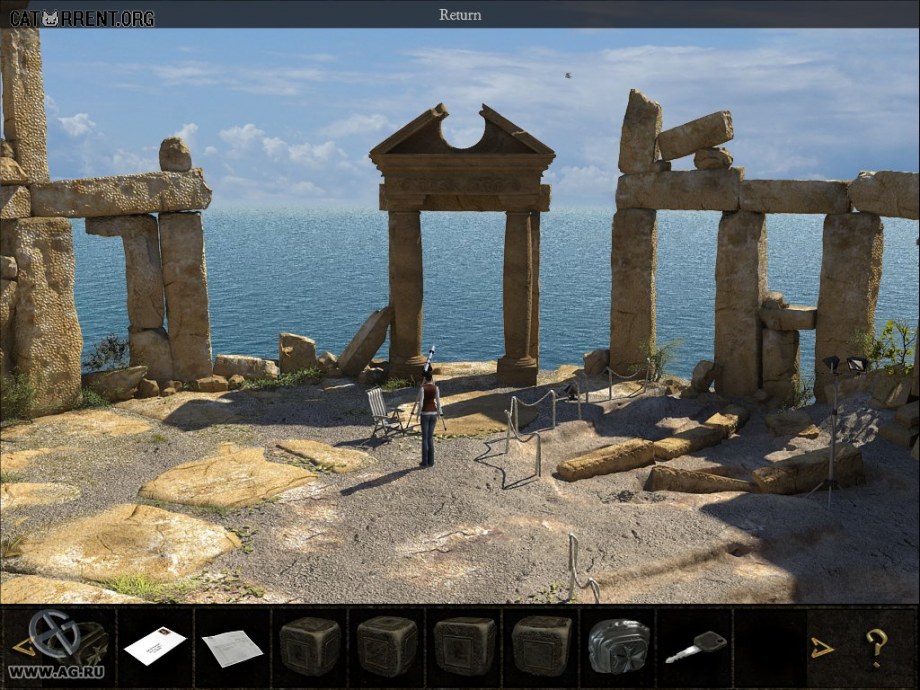Screen dimensions: 920x690
Task: Inspect the small flying object in the sky
Action: pos(567,75)
